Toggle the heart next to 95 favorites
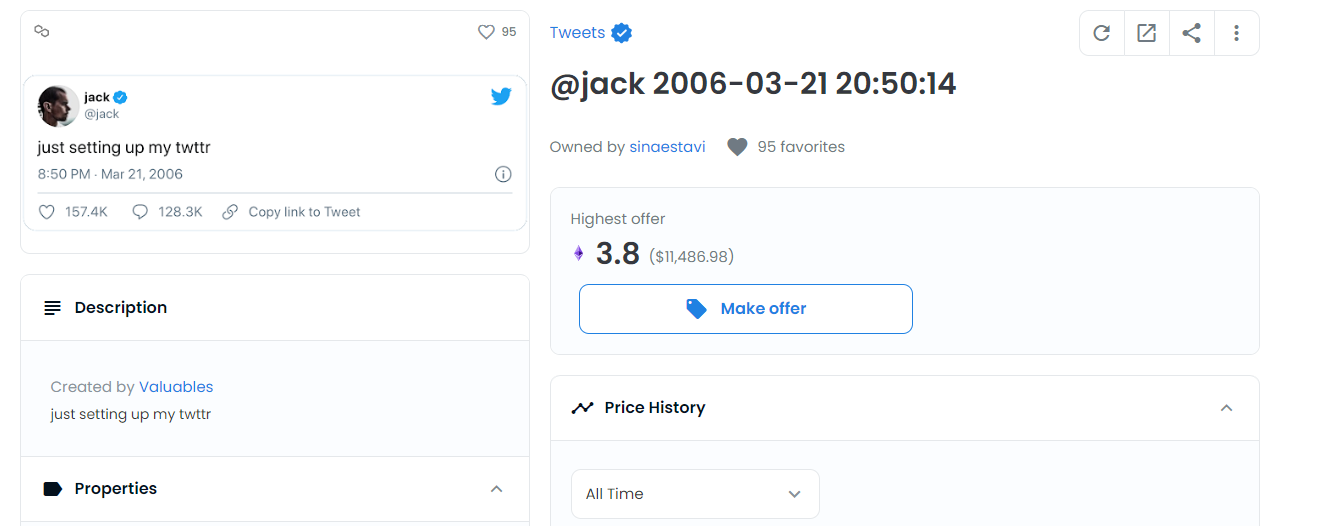Screen dimensions: 1334x526 [737, 147]
